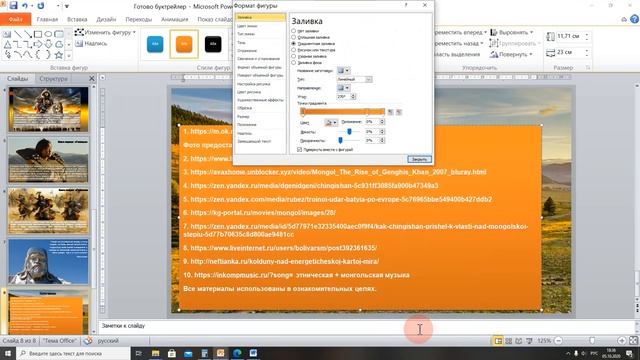Click the angle spinner in fill dialog

(353, 97)
